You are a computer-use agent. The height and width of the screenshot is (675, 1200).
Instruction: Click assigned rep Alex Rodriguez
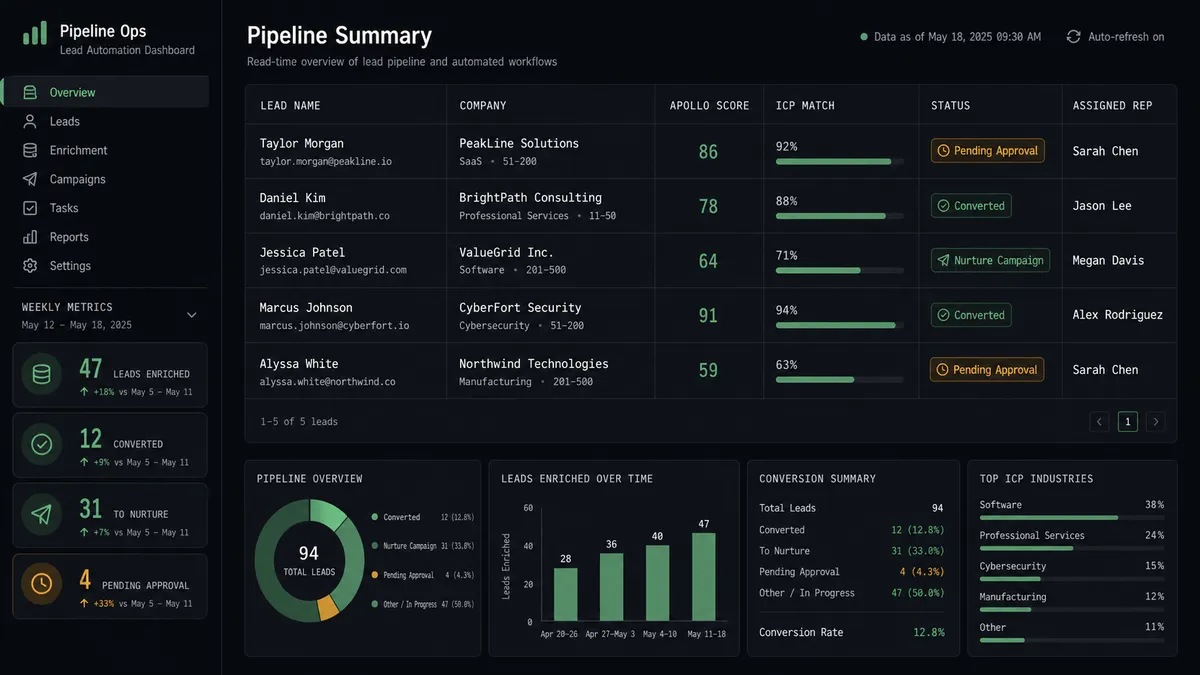1118,315
